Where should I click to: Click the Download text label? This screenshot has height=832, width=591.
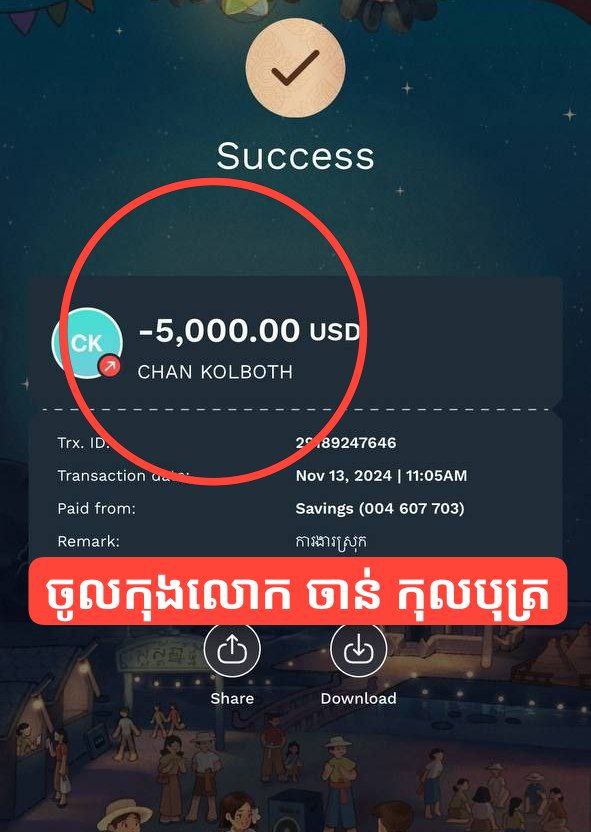[359, 698]
